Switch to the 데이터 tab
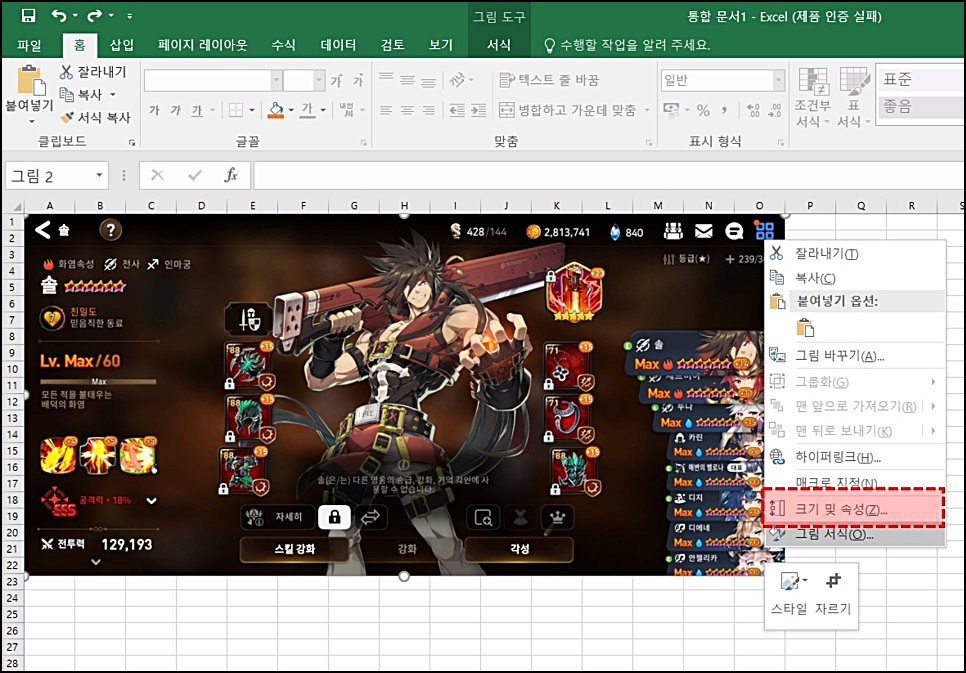966x673 pixels. [338, 45]
